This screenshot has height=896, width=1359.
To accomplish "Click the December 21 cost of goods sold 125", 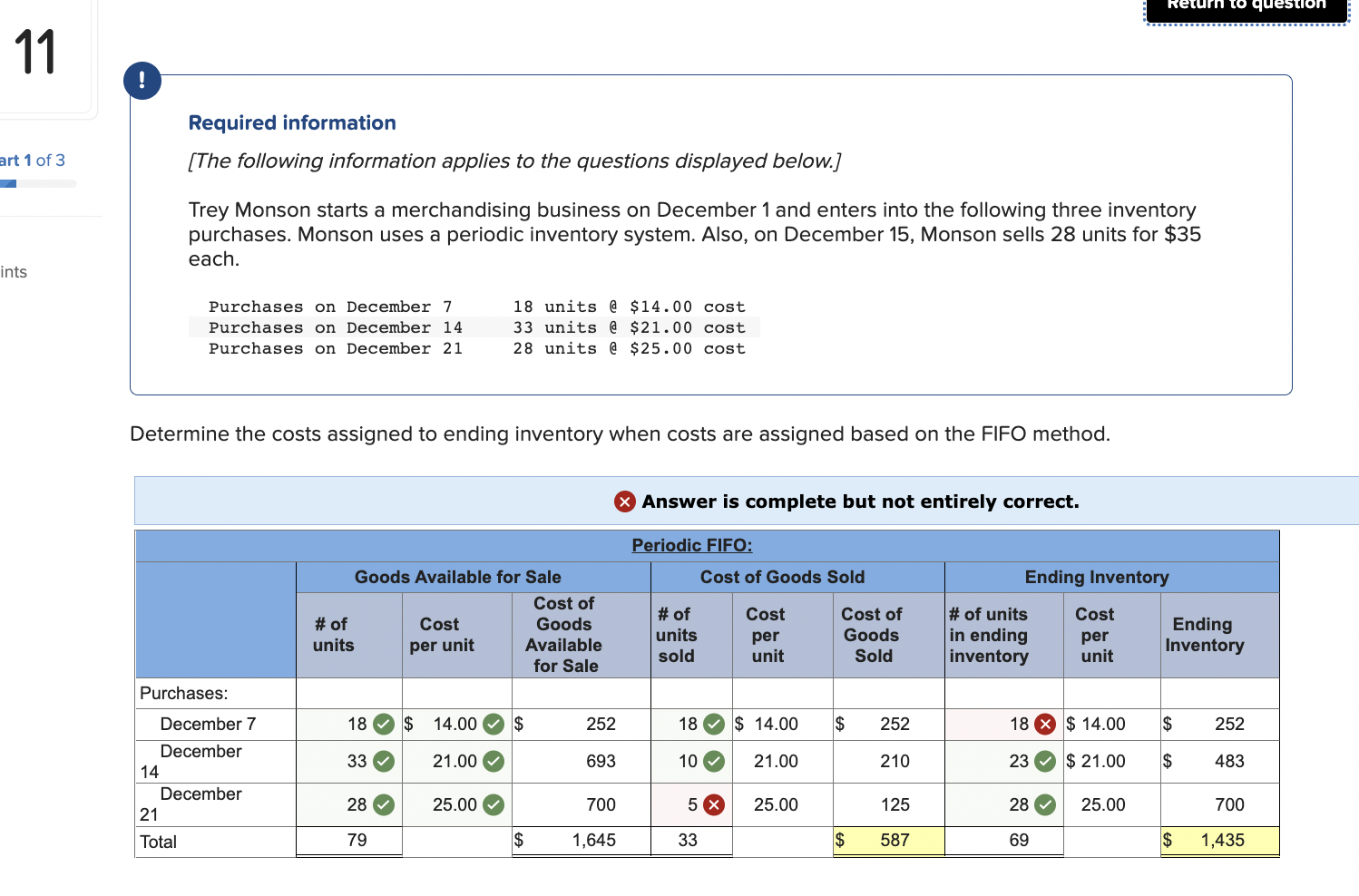I will coord(895,804).
